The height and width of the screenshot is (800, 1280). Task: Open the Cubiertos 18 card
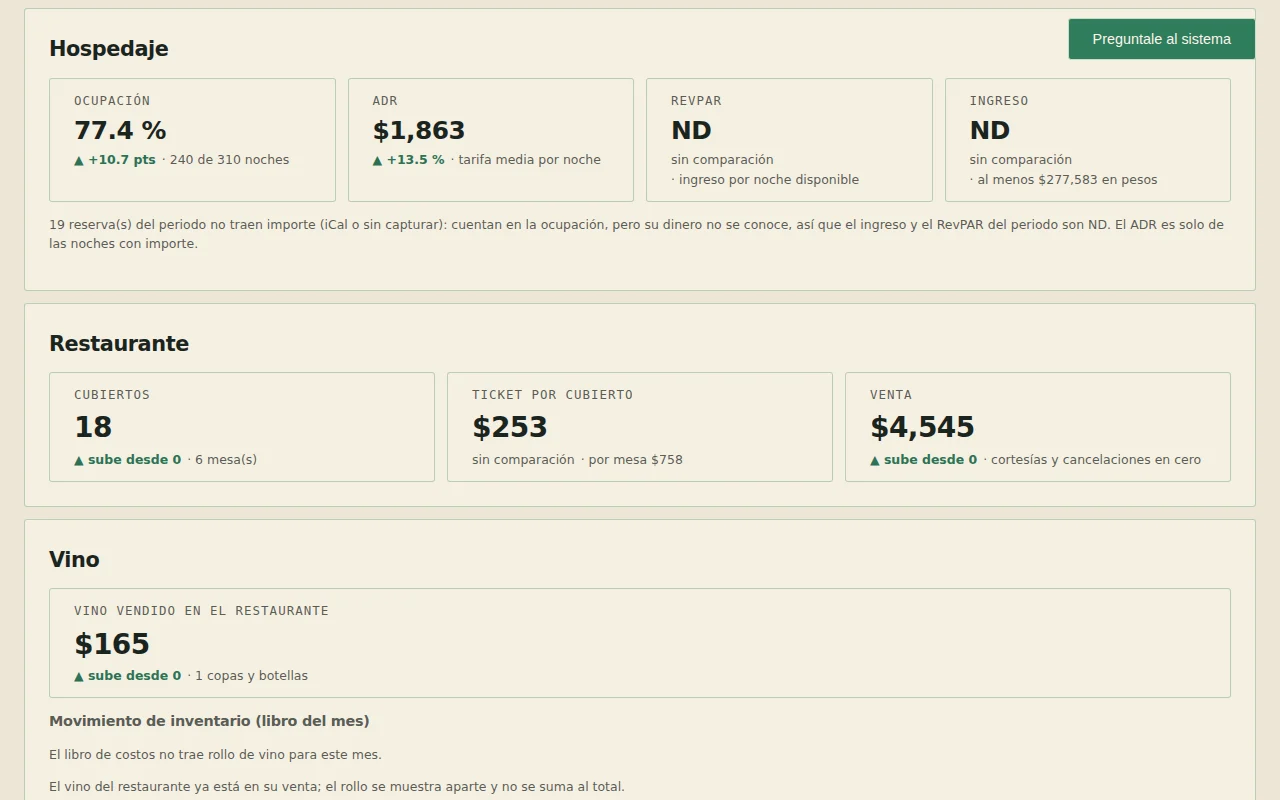coord(242,427)
